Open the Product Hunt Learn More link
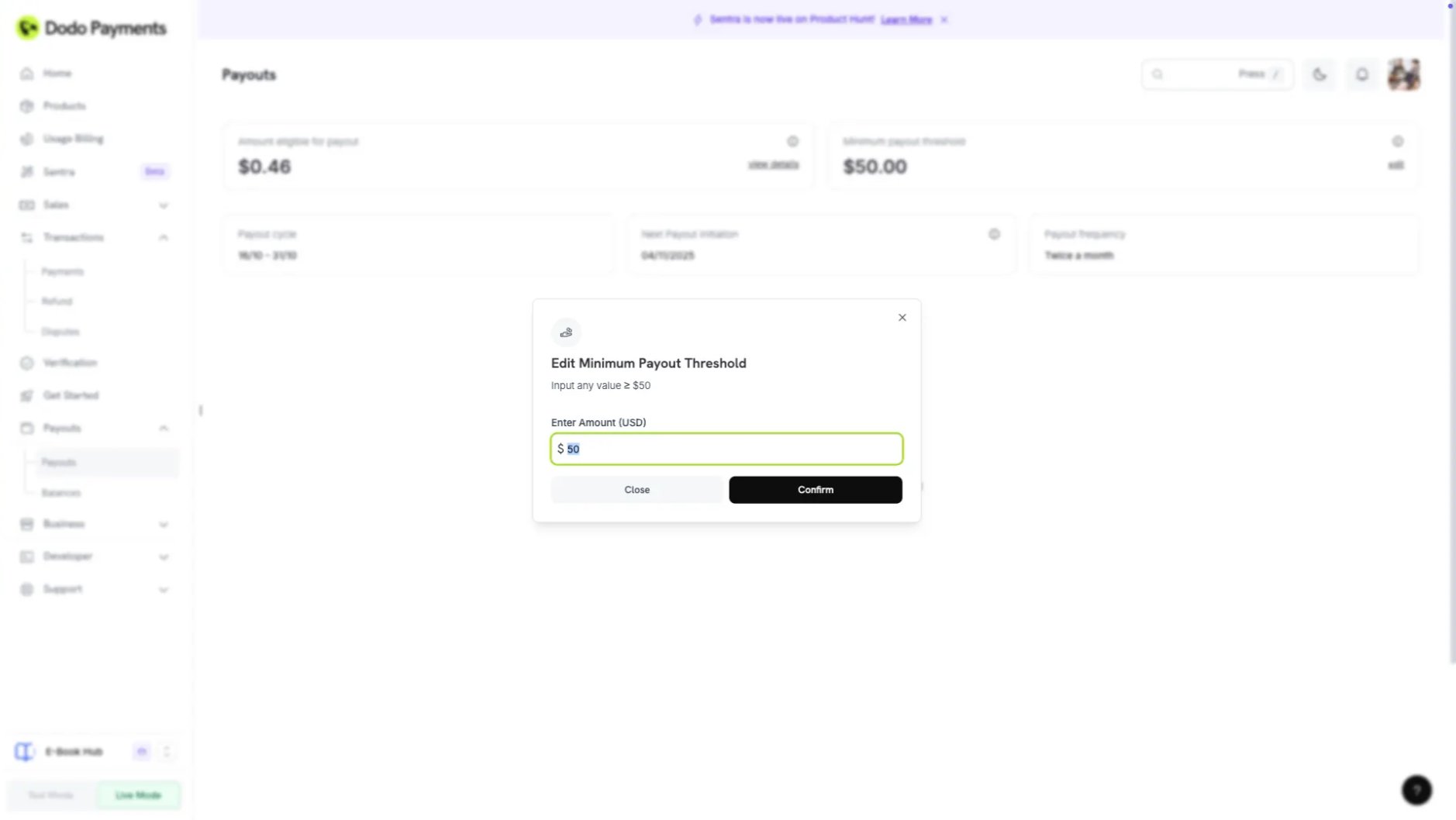This screenshot has height=820, width=1456. [x=906, y=19]
